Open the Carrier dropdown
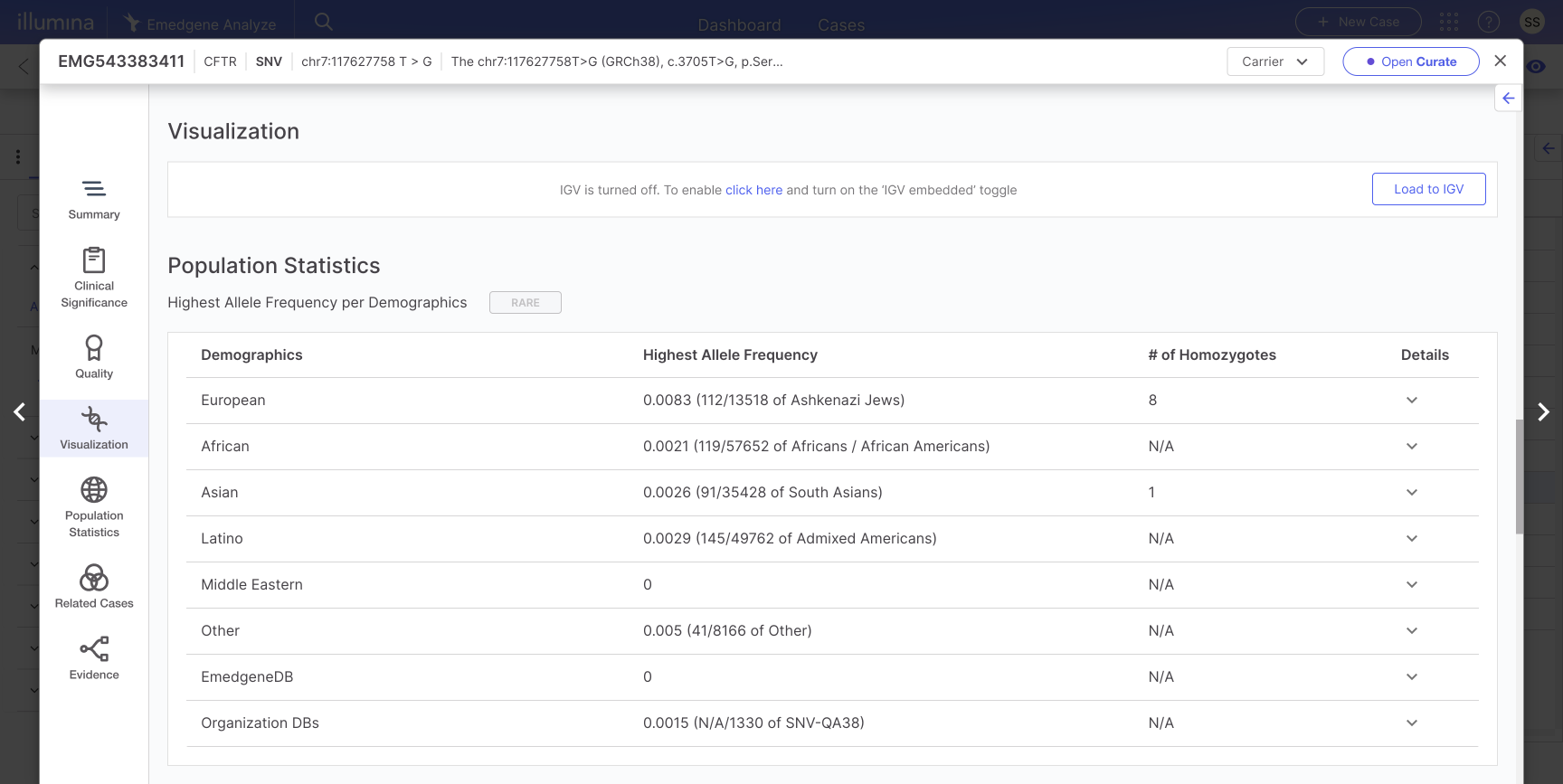This screenshot has height=784, width=1563. [x=1274, y=61]
